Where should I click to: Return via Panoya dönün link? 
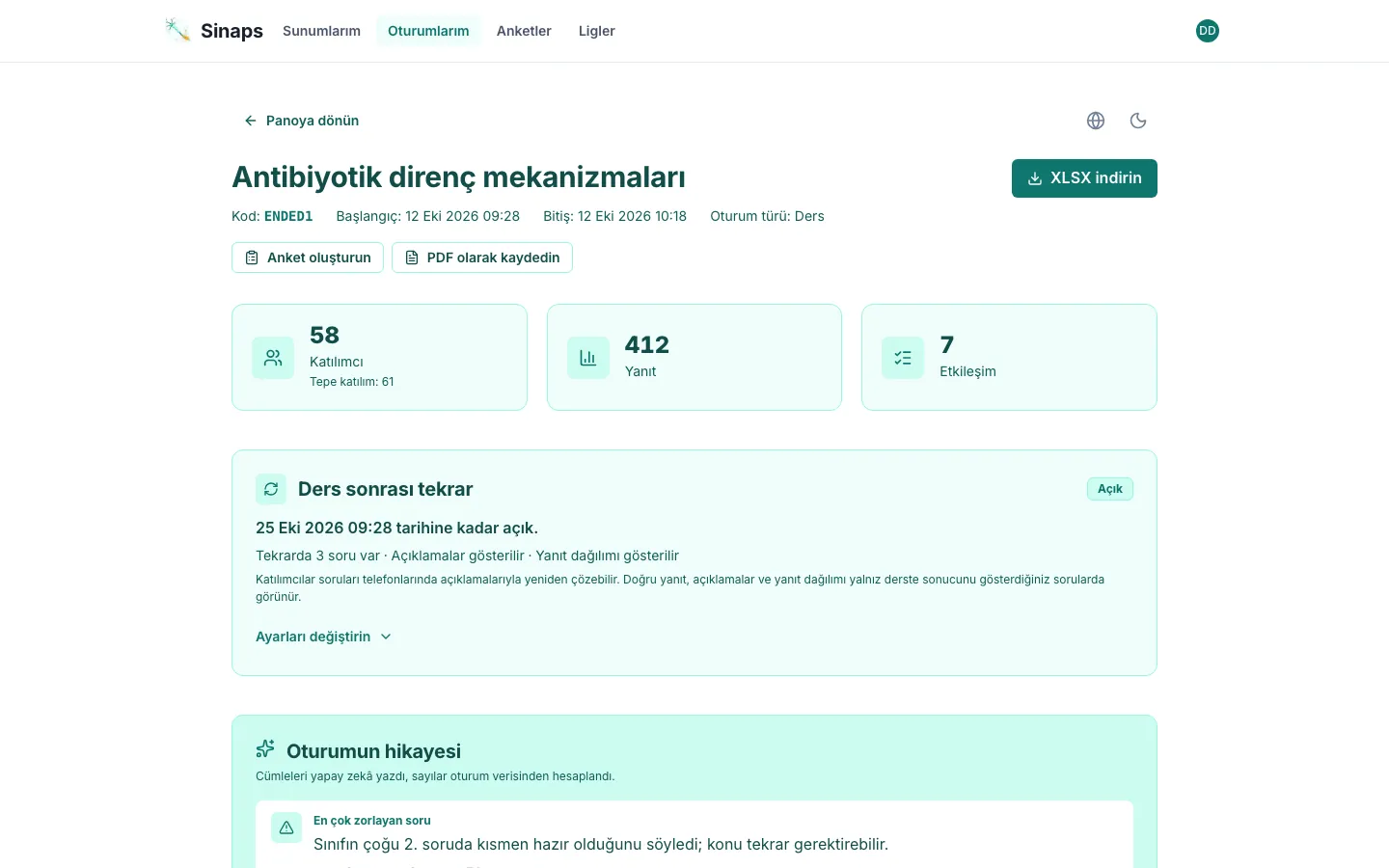tap(301, 121)
